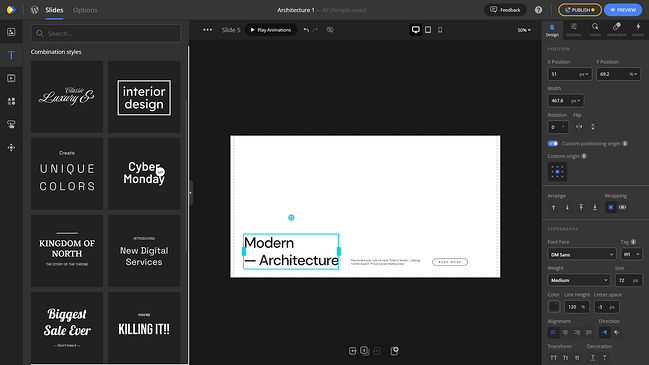Switch to mobile device view
The width and height of the screenshot is (649, 365).
[440, 30]
